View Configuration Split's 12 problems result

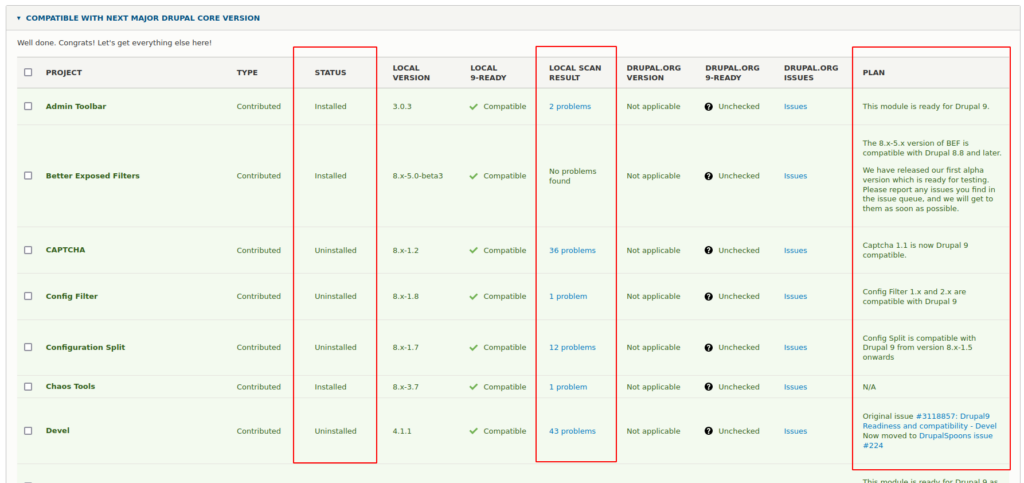pos(572,347)
